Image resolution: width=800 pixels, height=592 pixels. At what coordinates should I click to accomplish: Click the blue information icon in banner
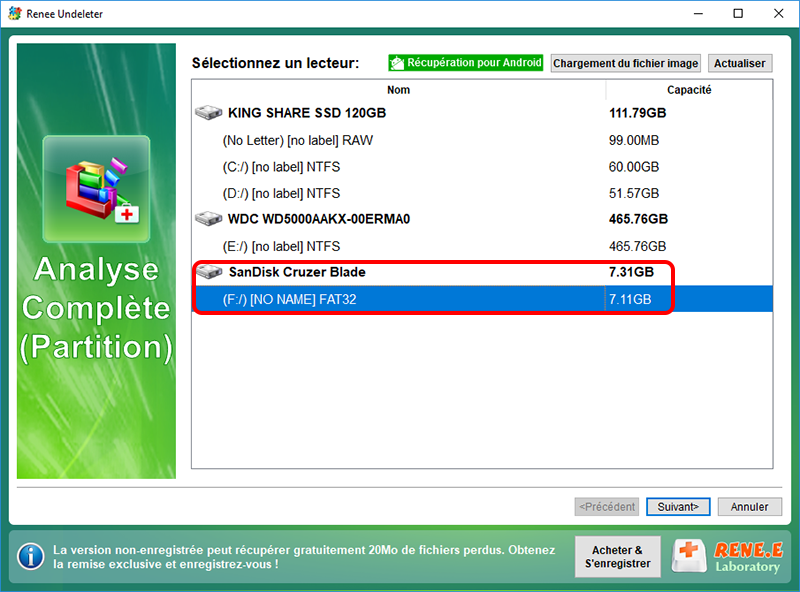tap(31, 556)
